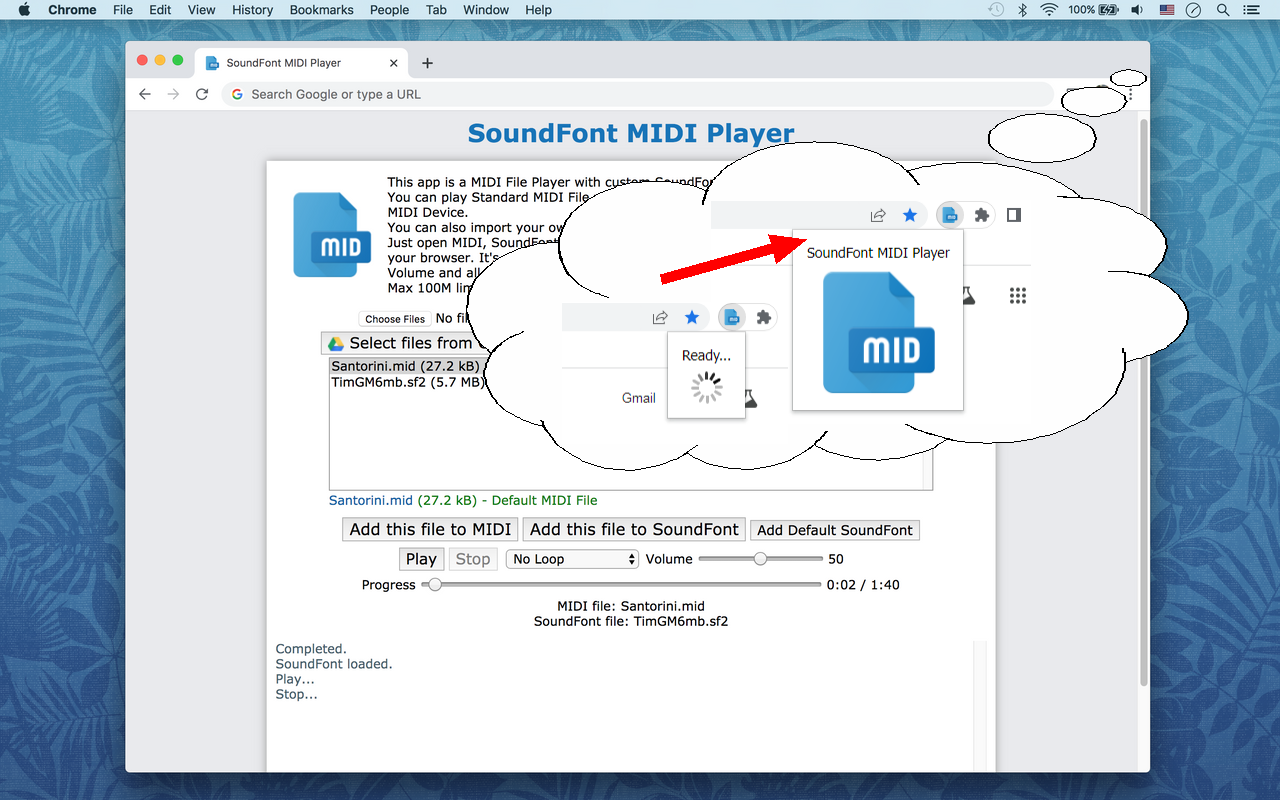Go back in browser
The width and height of the screenshot is (1280, 800).
145,94
